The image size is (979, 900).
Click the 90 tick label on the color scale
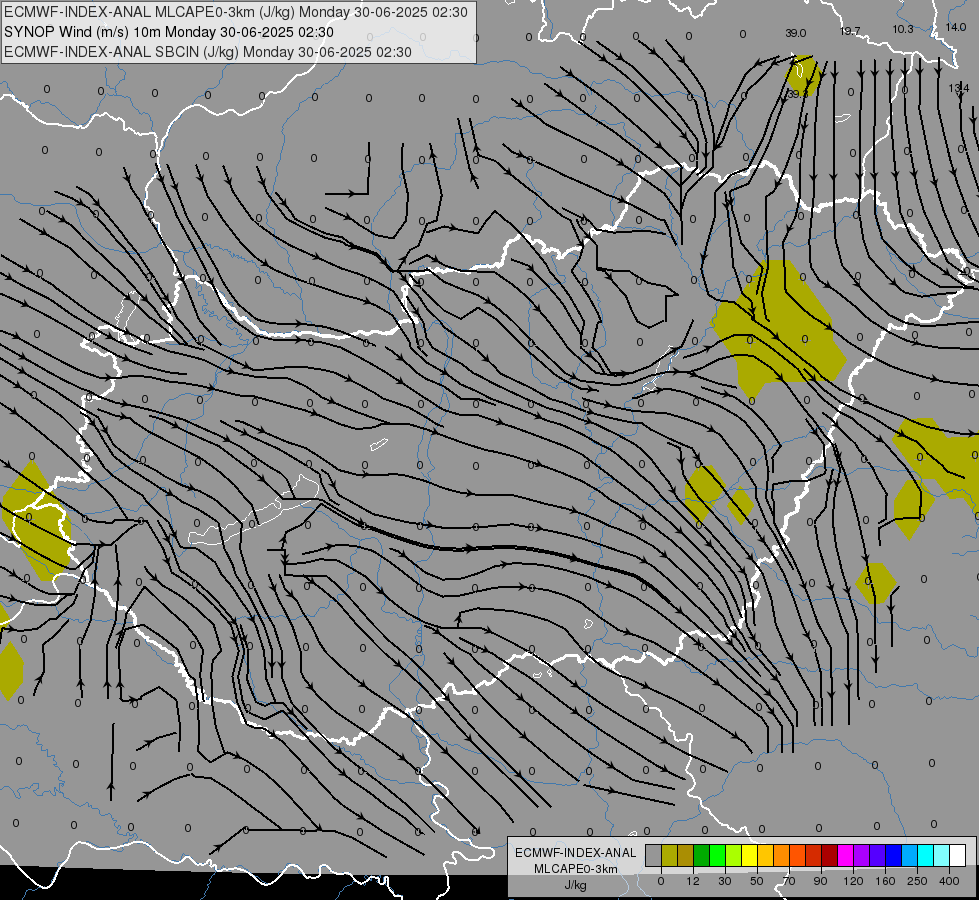[x=820, y=881]
